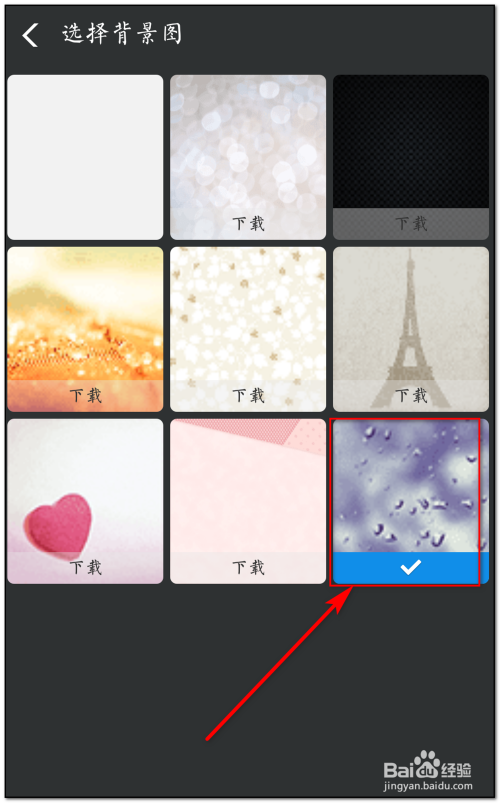Select the plain white background thumbnail
The image size is (500, 803).
coord(85,157)
